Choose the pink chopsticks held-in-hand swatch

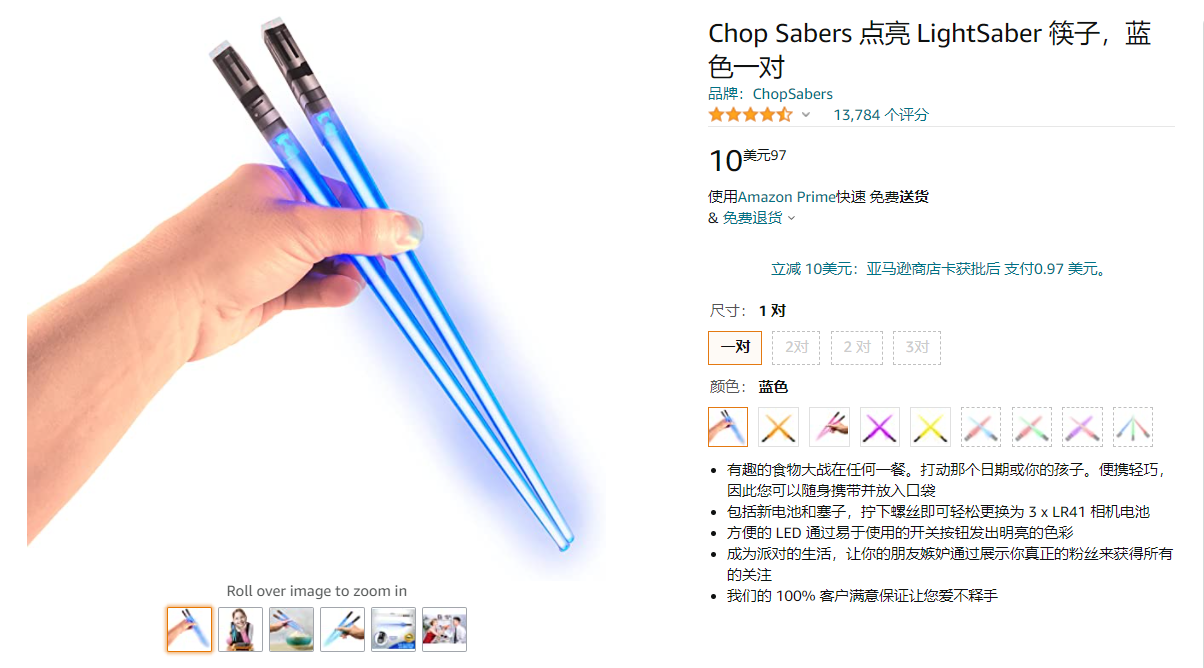click(x=829, y=427)
